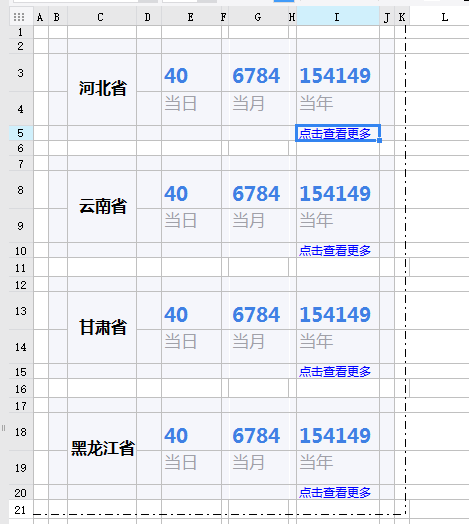
Task: Select row 3 header
Action: point(21,73)
